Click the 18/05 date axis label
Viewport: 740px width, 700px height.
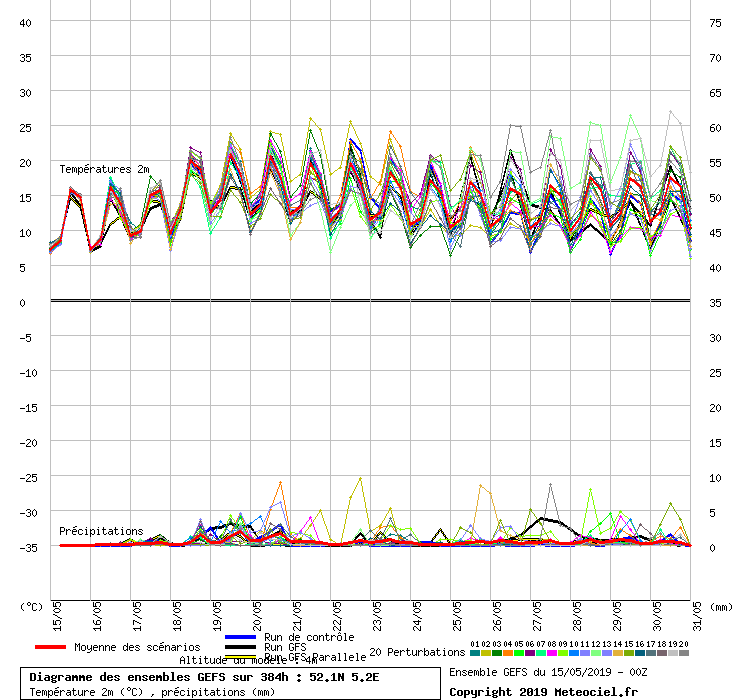point(177,616)
